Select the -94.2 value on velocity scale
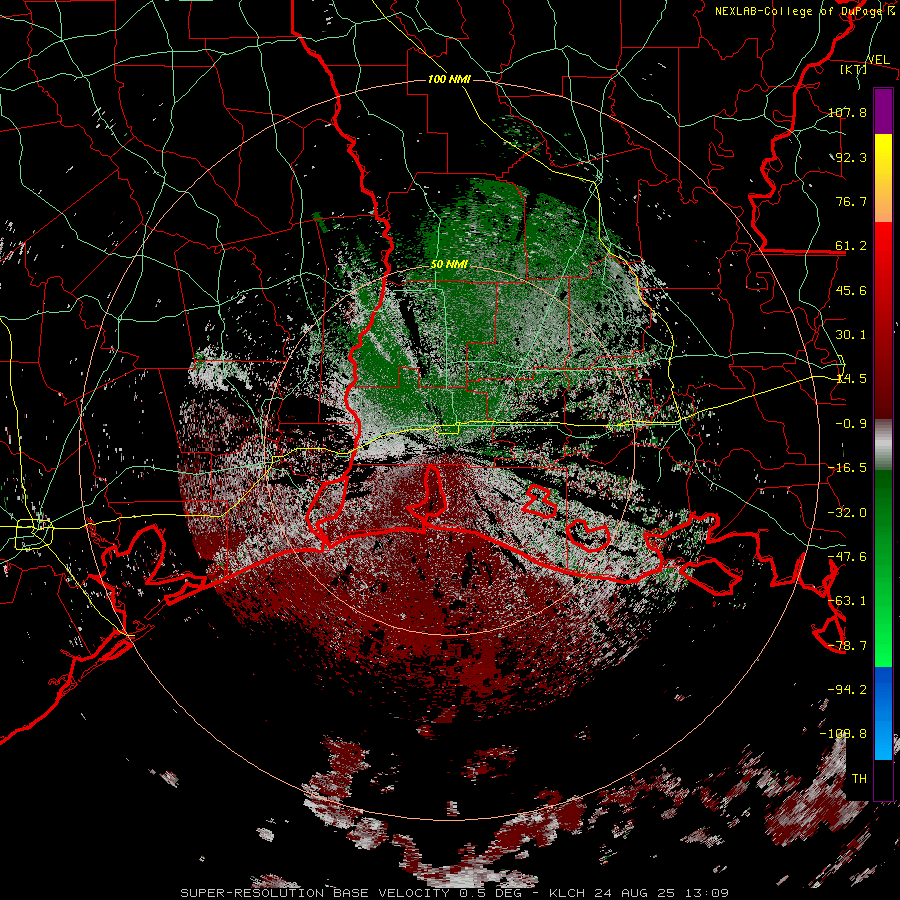 [x=847, y=689]
